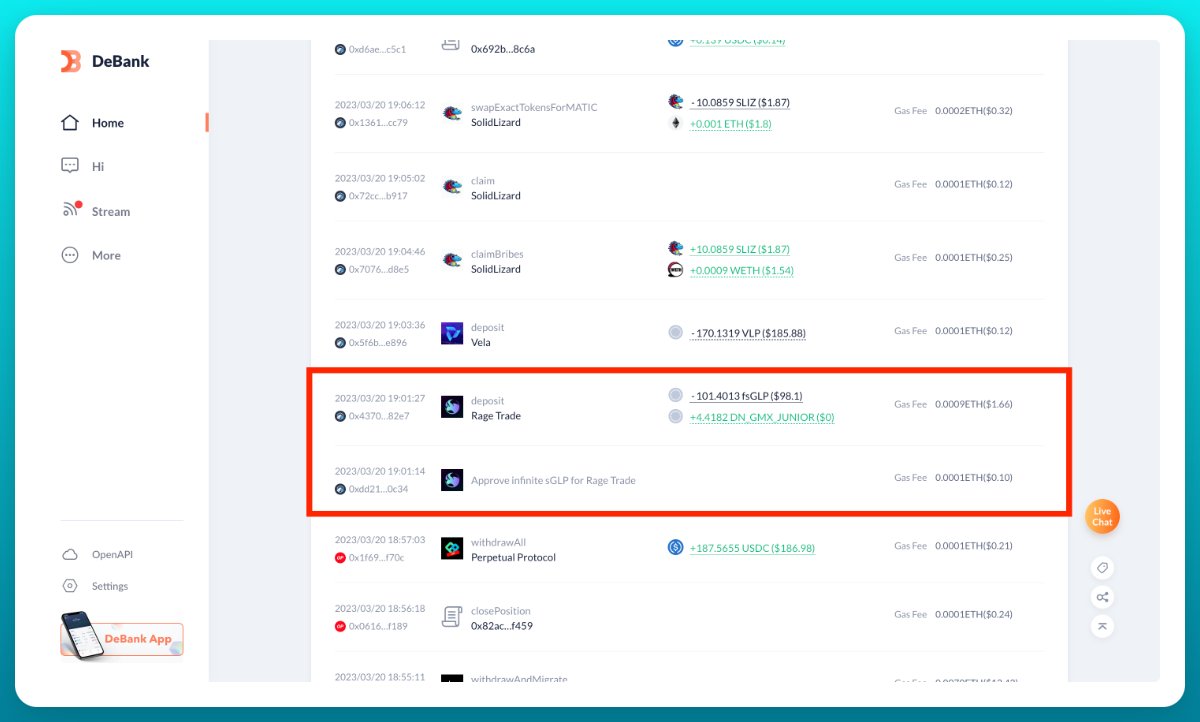
Task: Click SolidLizard icon in claimBribes row
Action: click(452, 260)
